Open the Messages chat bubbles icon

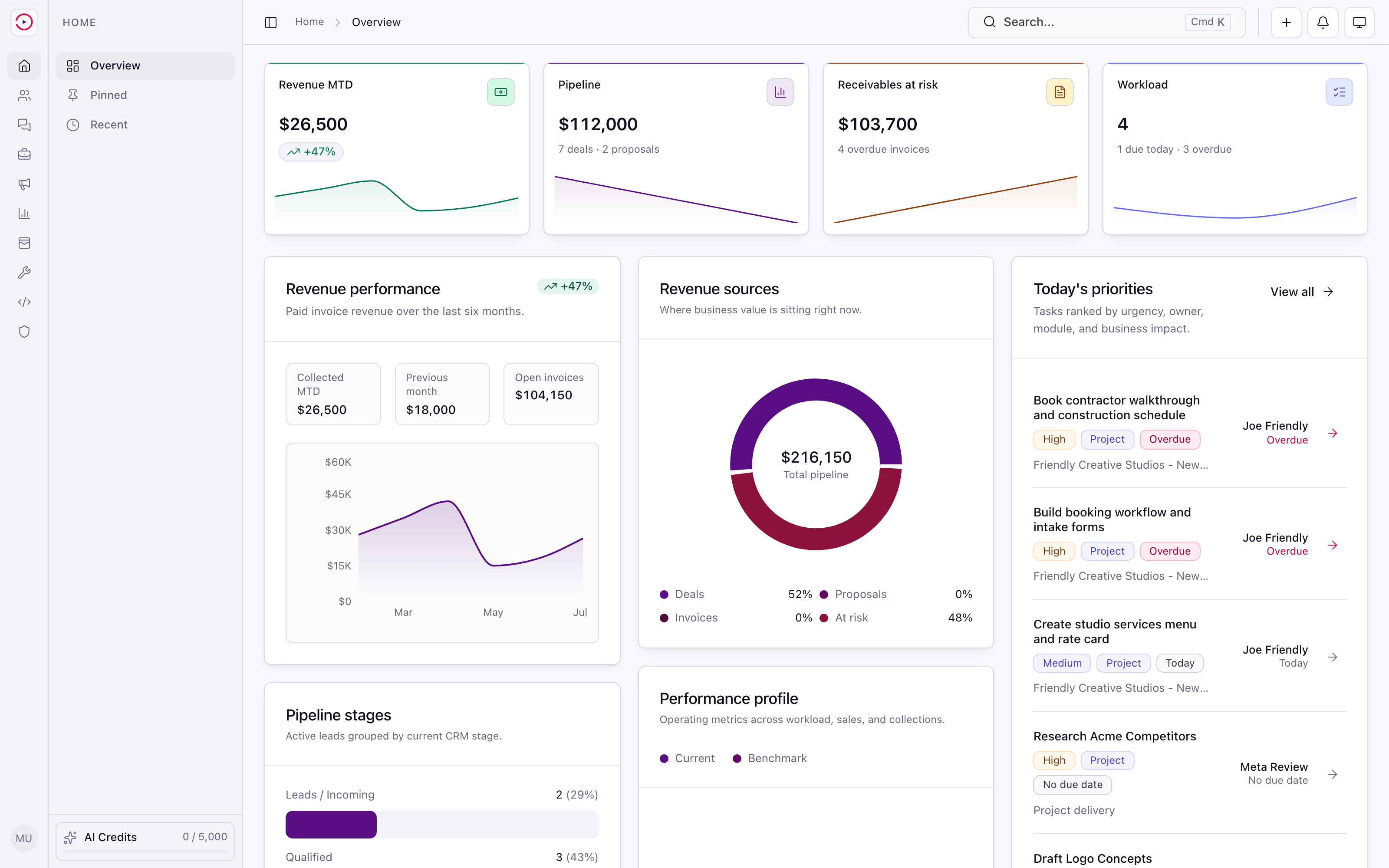pyautogui.click(x=24, y=125)
